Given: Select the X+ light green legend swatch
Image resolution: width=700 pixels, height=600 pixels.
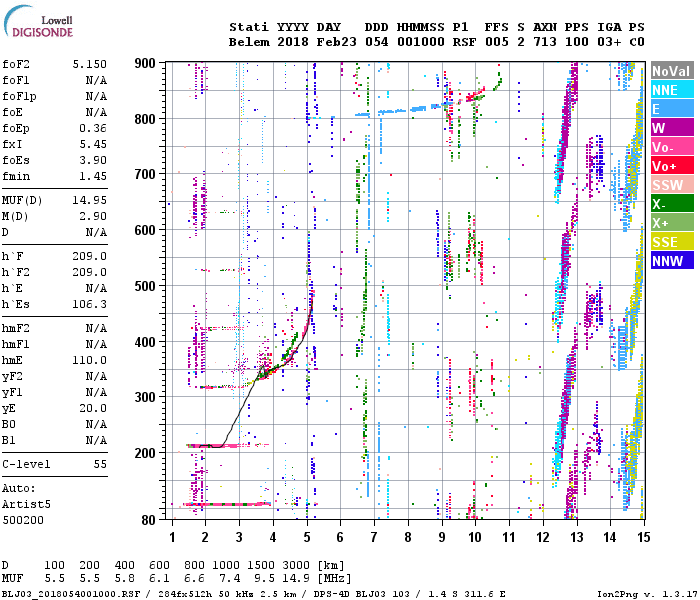Looking at the screenshot, I should tap(672, 222).
